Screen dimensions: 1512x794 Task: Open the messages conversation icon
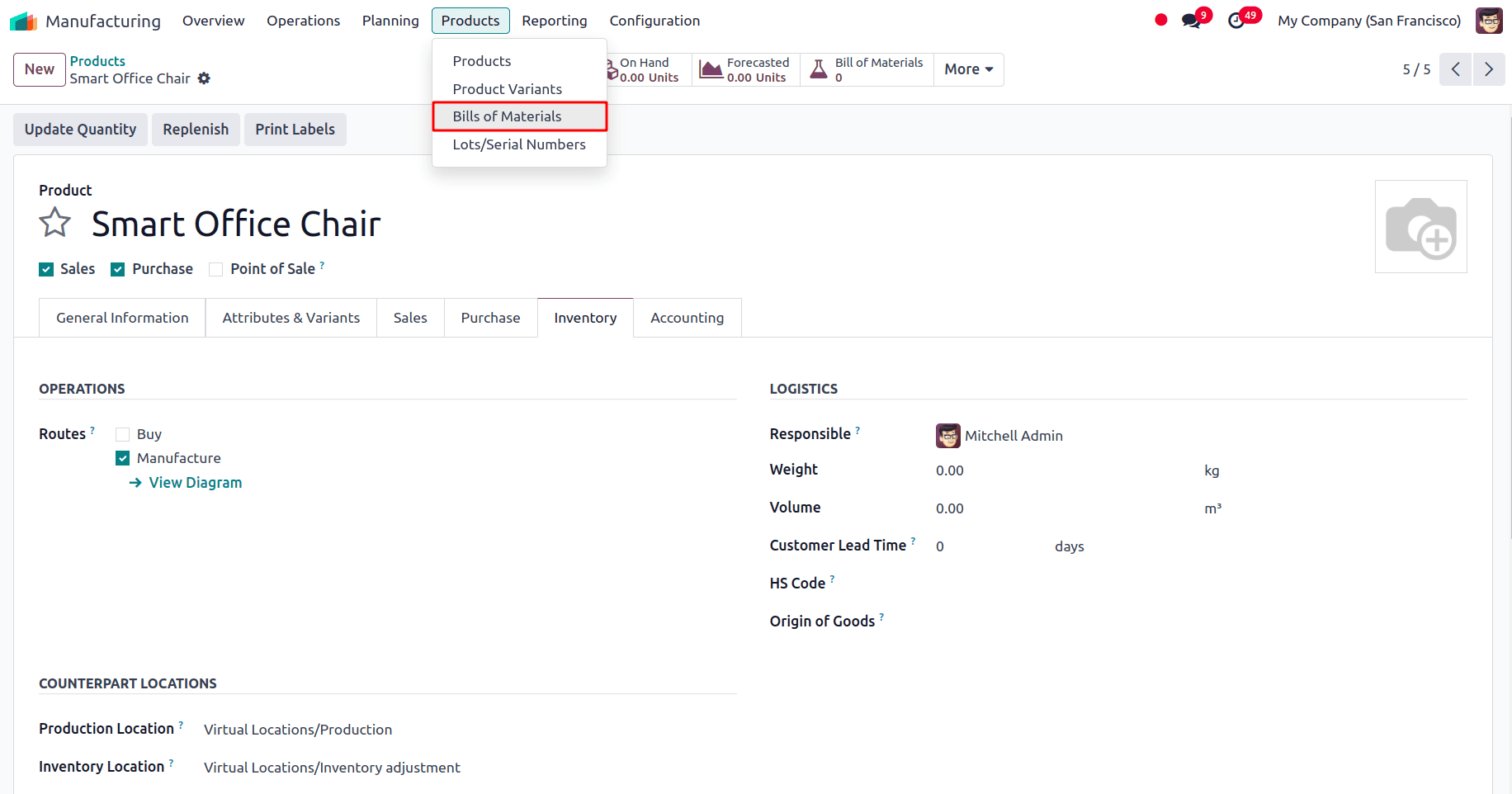coord(1191,19)
